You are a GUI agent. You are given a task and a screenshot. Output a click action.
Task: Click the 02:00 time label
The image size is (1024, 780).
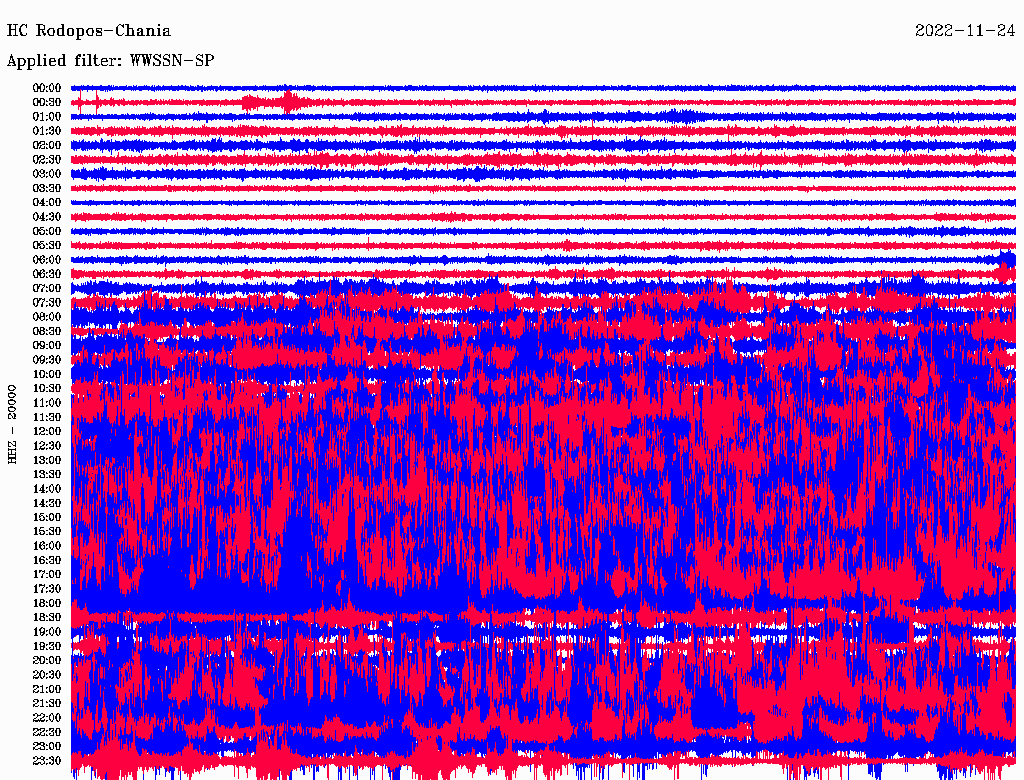point(47,145)
